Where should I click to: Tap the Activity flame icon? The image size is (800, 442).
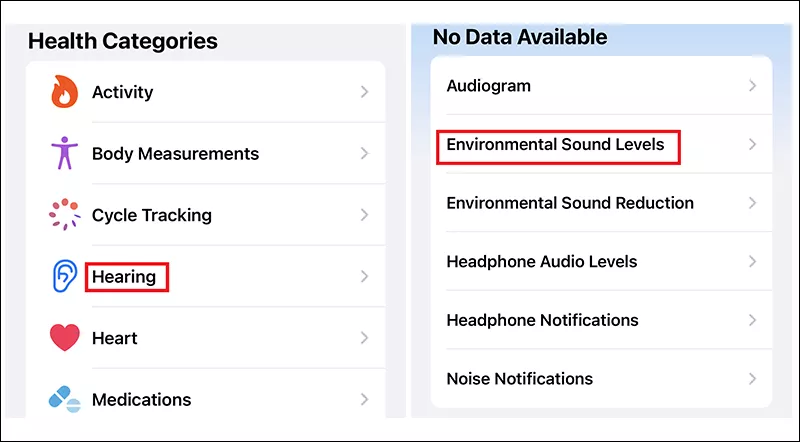(x=64, y=92)
